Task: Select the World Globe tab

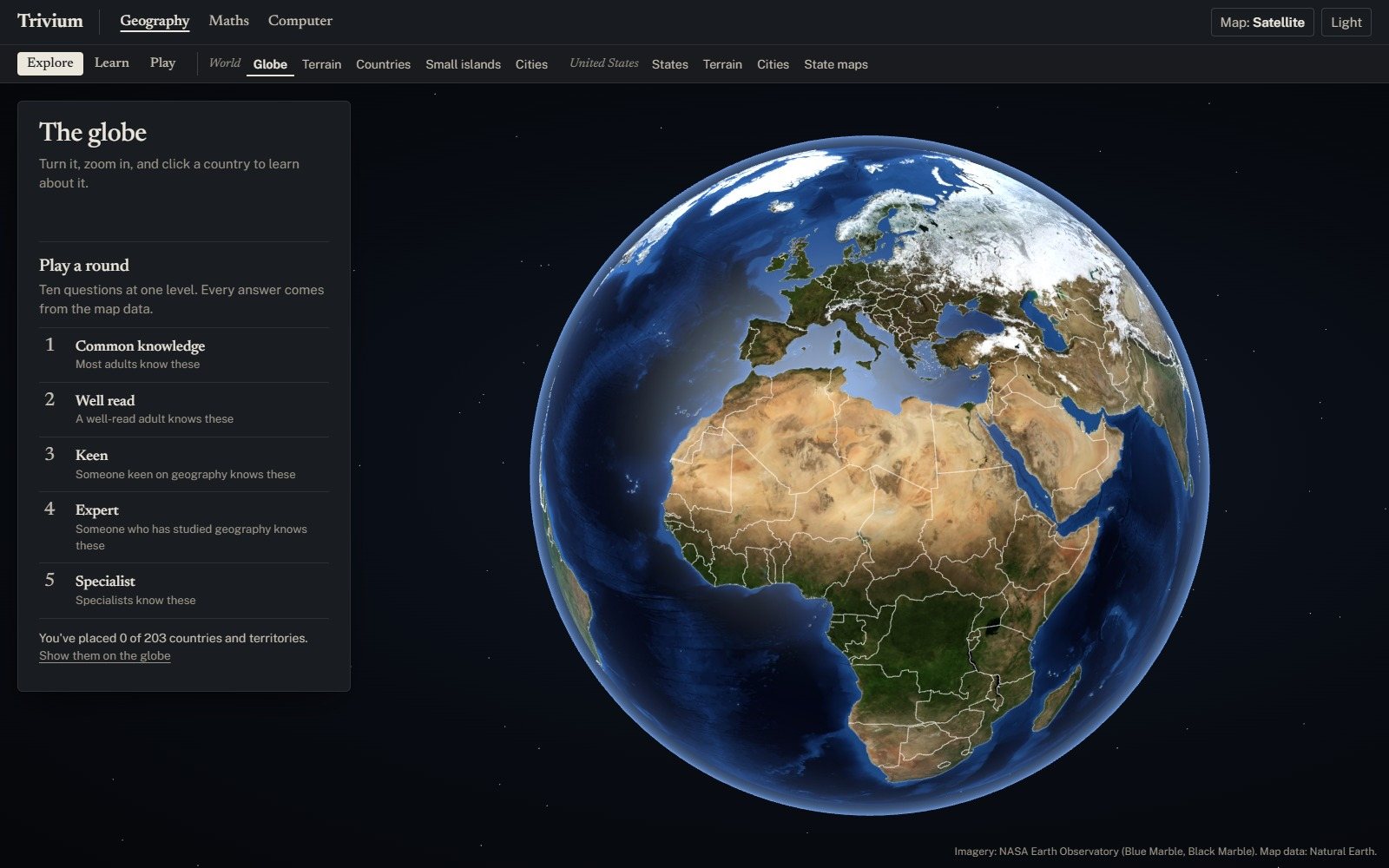Action: pos(270,64)
